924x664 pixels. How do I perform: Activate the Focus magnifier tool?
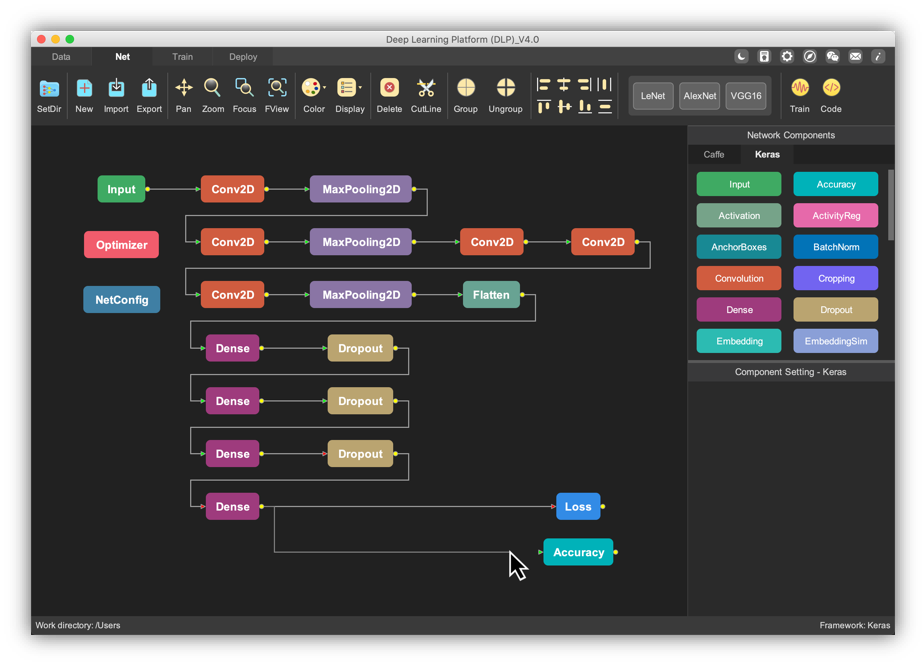pyautogui.click(x=244, y=89)
